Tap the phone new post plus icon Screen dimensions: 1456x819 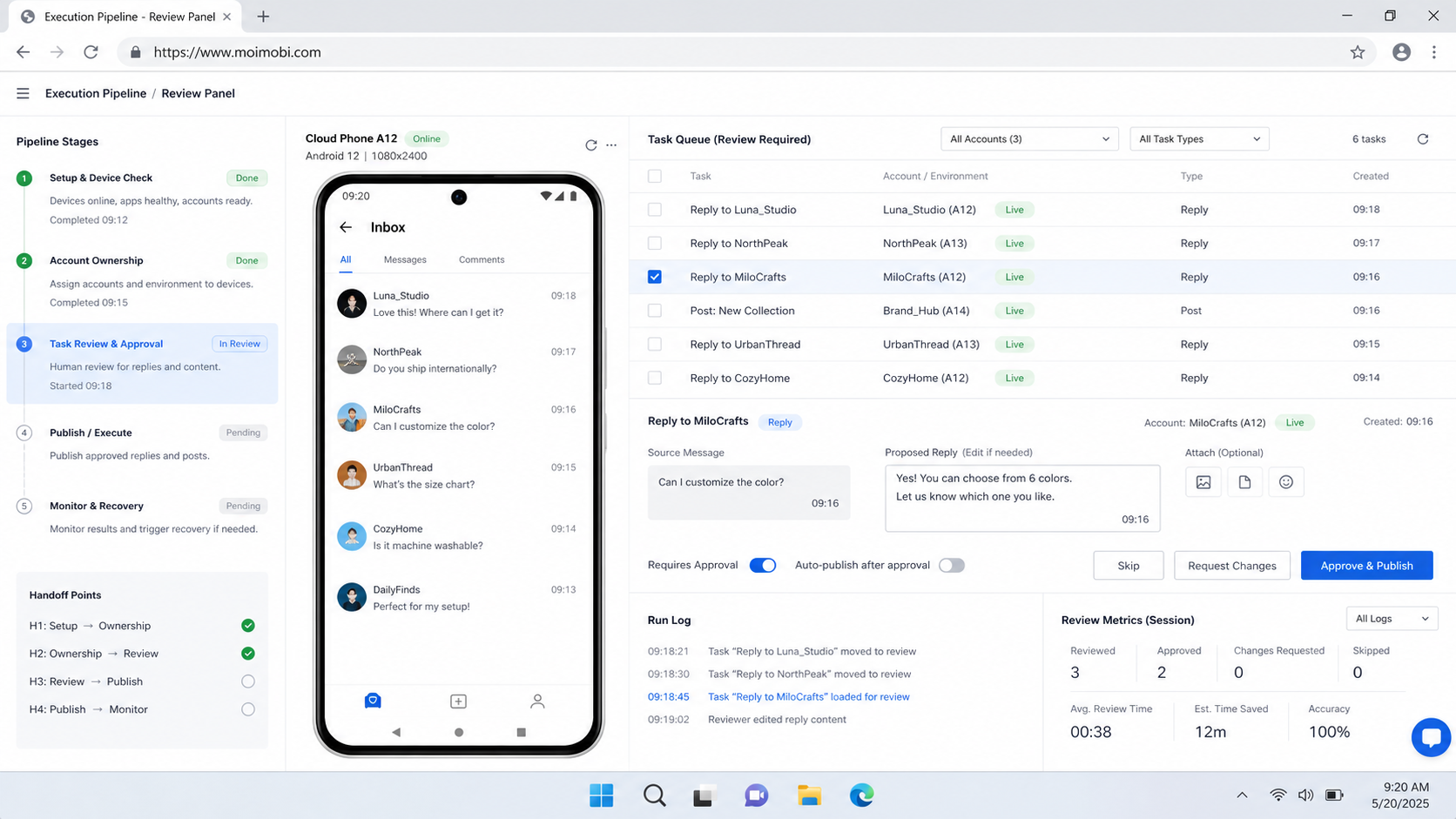[458, 702]
